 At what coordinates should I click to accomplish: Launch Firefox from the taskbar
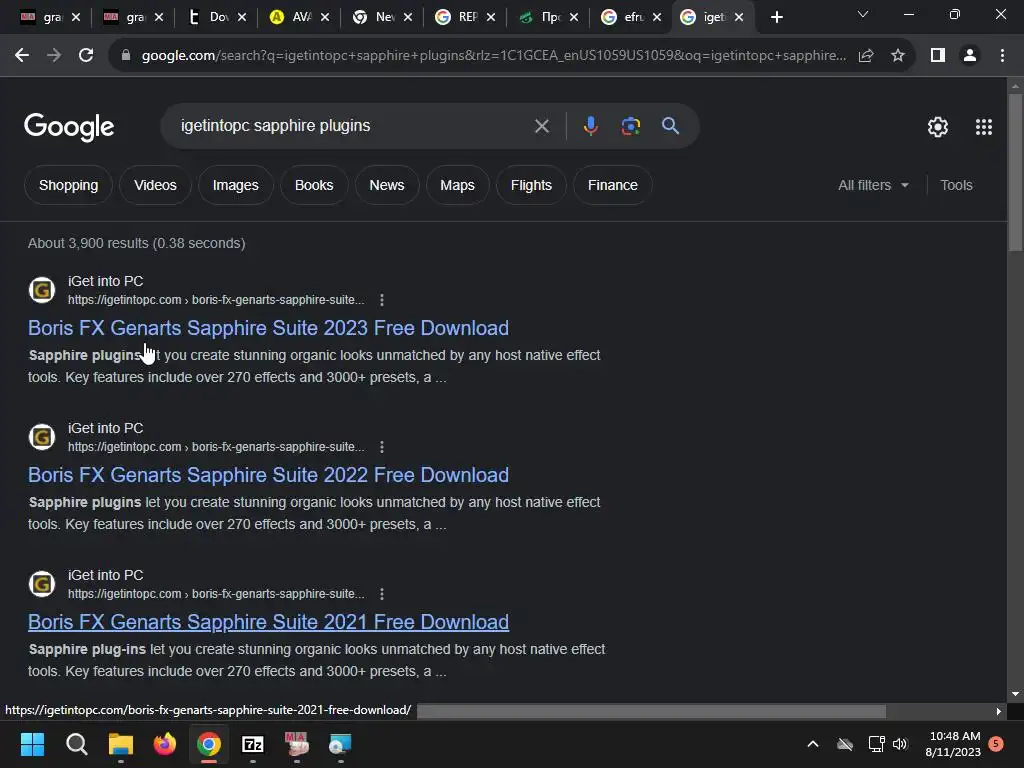[x=165, y=744]
